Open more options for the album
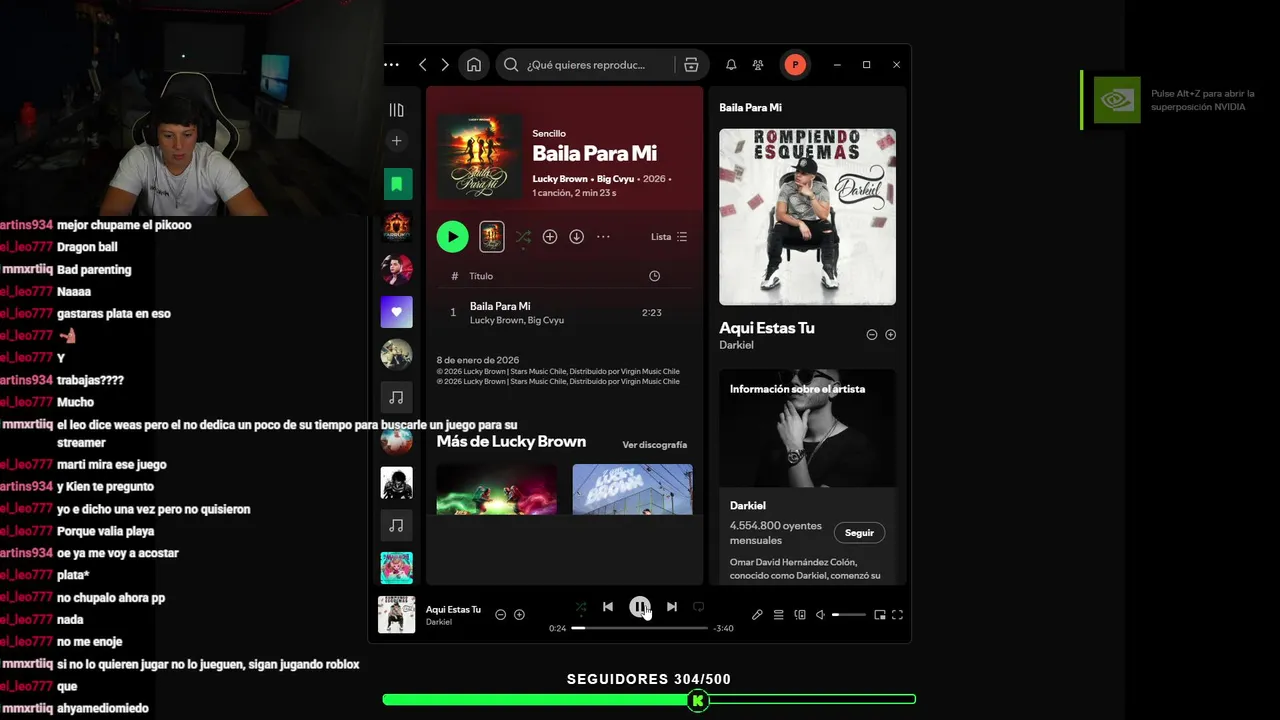1280x720 pixels. coord(603,237)
